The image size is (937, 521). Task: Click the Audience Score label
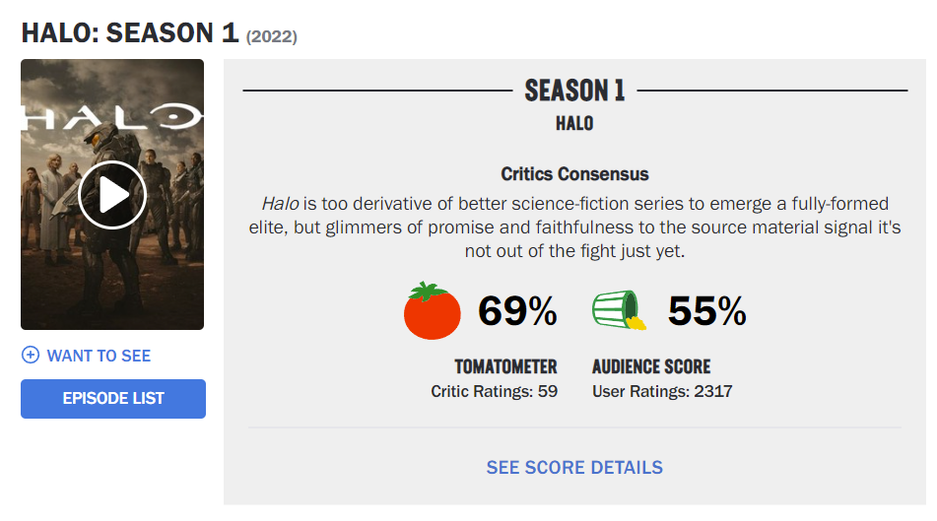[651, 367]
